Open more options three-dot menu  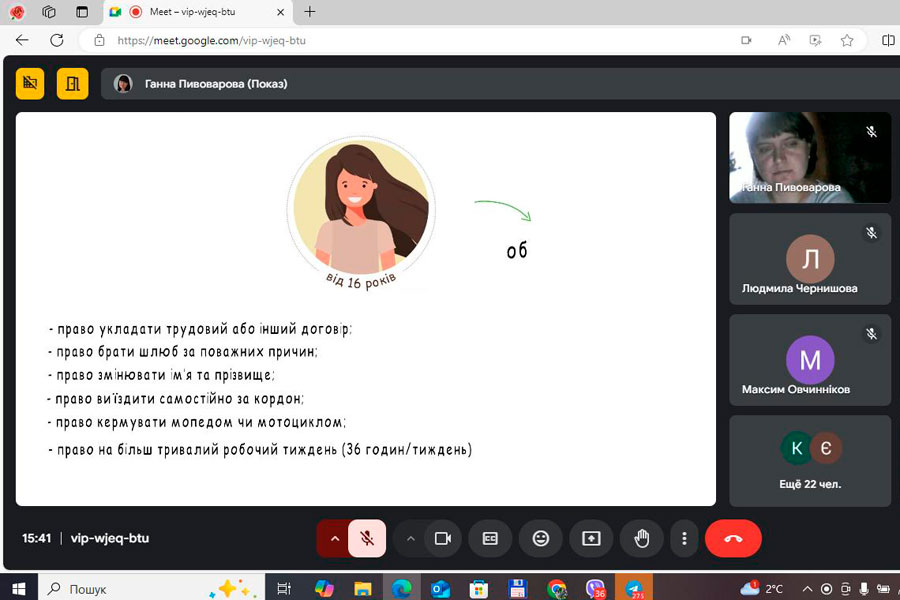coord(684,539)
